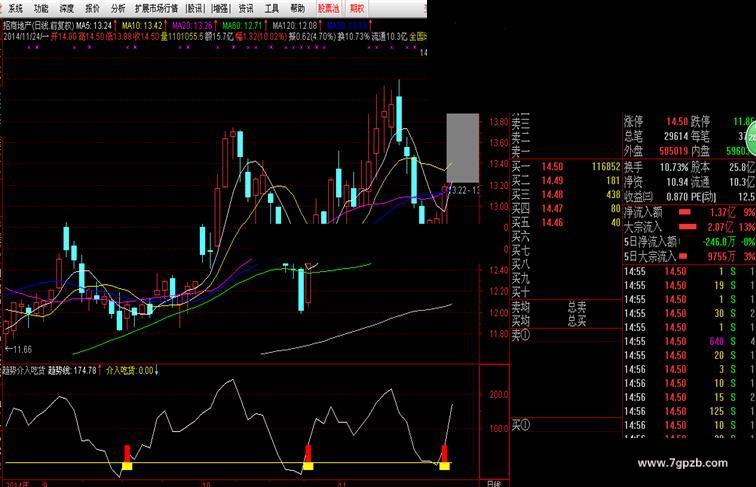The width and height of the screenshot is (756, 487).
Task: Click the 总买 label
Action: pyautogui.click(x=577, y=320)
